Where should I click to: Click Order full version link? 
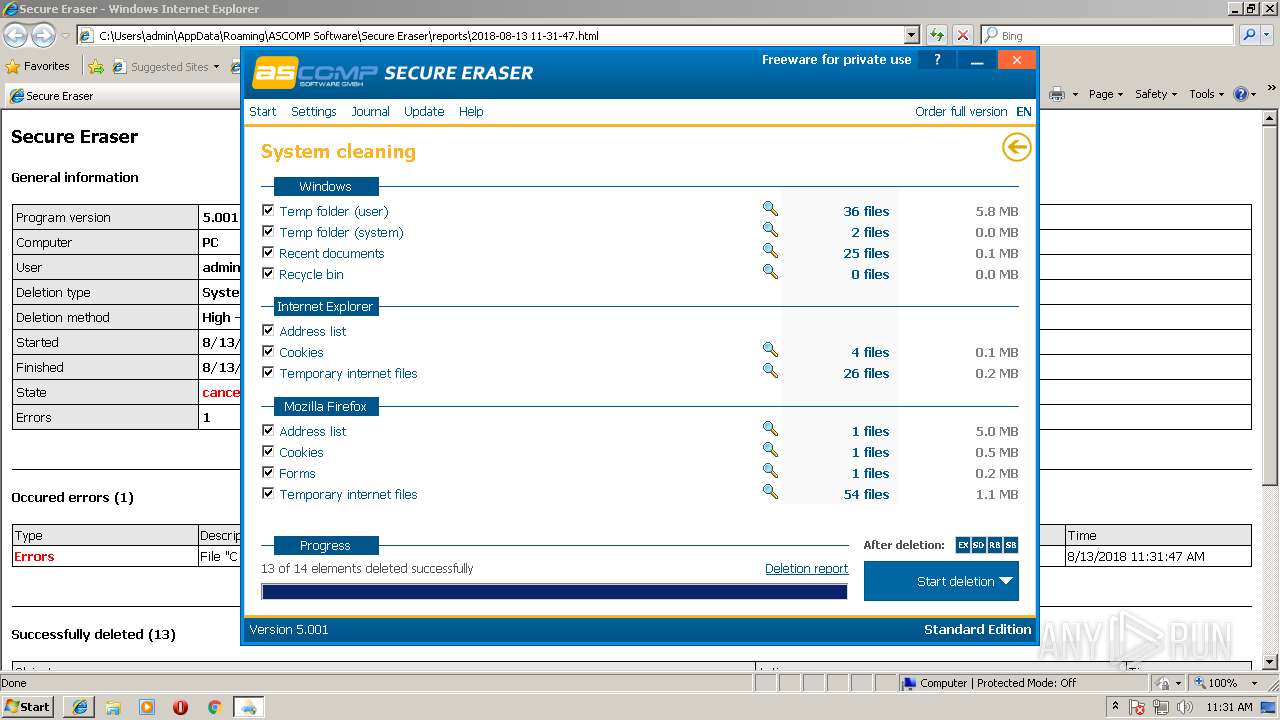tap(961, 111)
